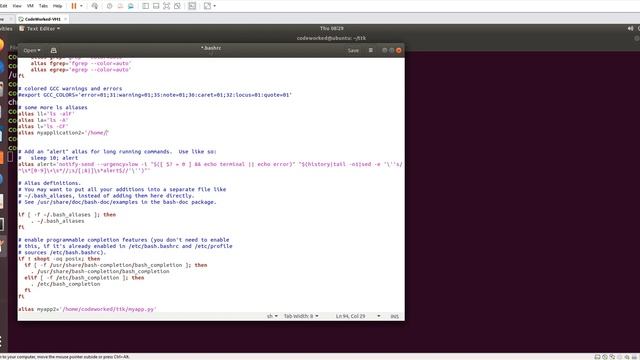Open the dropdown arrow beside the pause button
The height and width of the screenshot is (360, 640).
coord(81,6)
